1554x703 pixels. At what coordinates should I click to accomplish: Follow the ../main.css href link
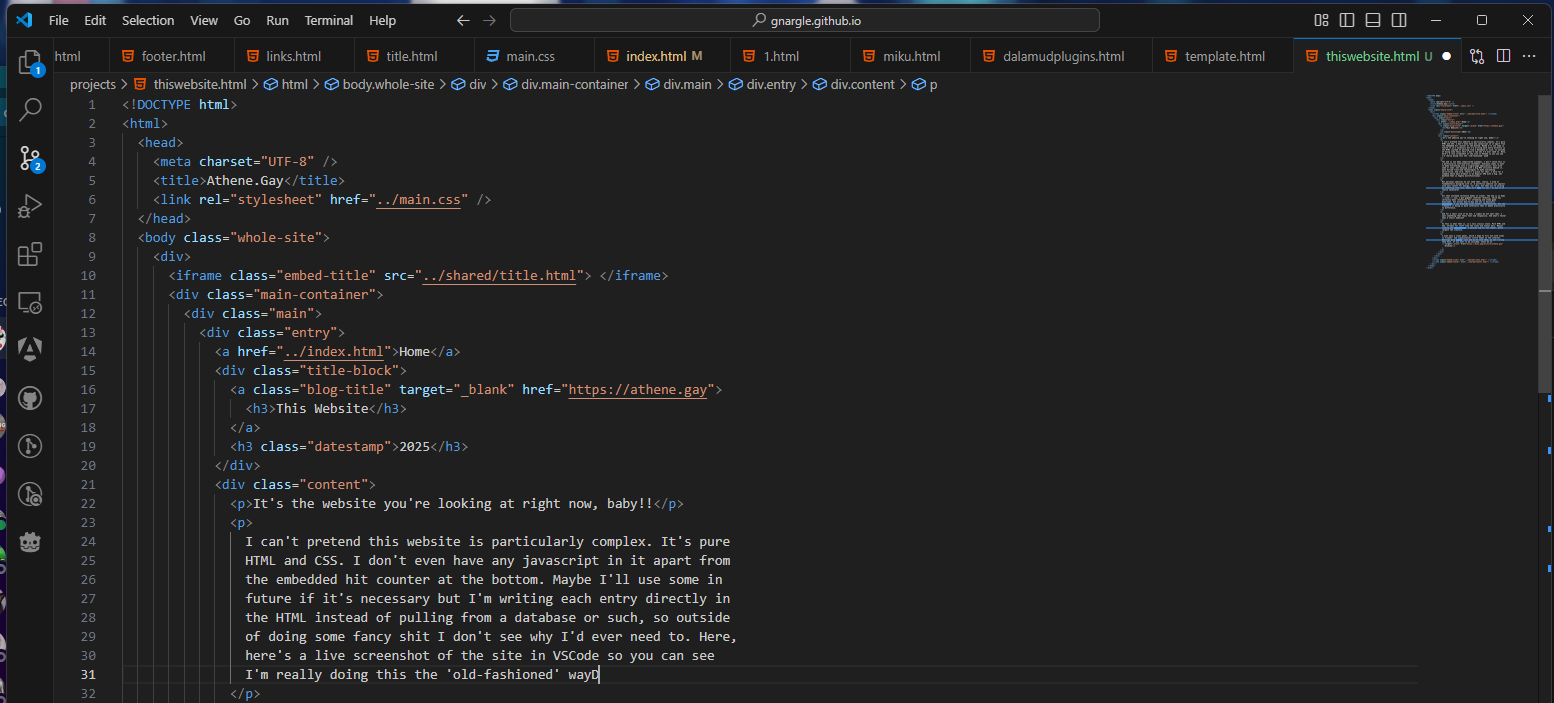(419, 200)
